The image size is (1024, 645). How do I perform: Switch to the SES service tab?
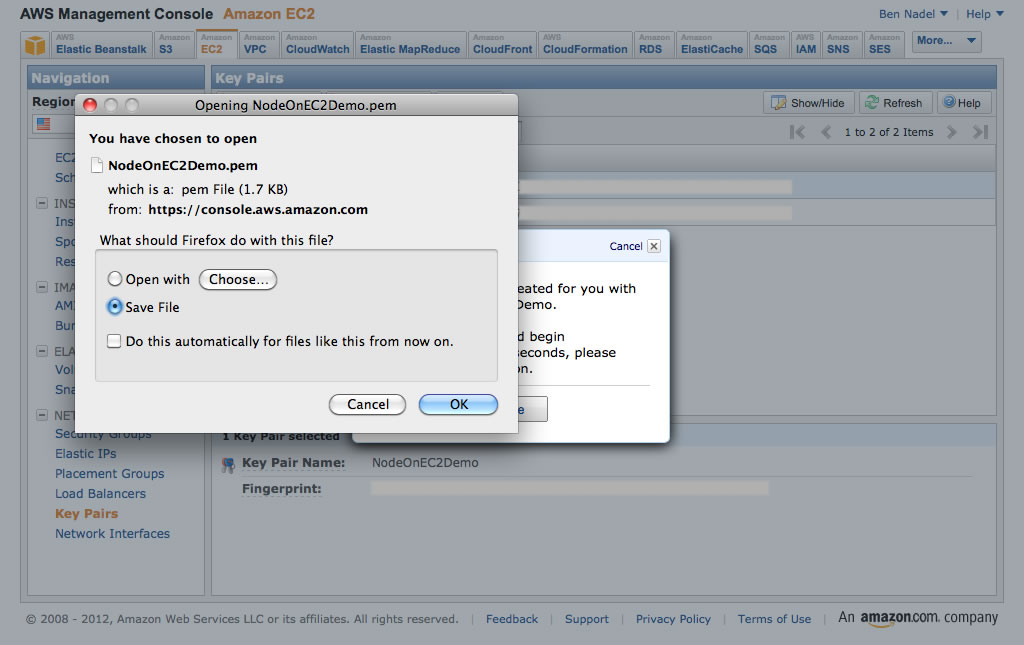click(x=884, y=45)
